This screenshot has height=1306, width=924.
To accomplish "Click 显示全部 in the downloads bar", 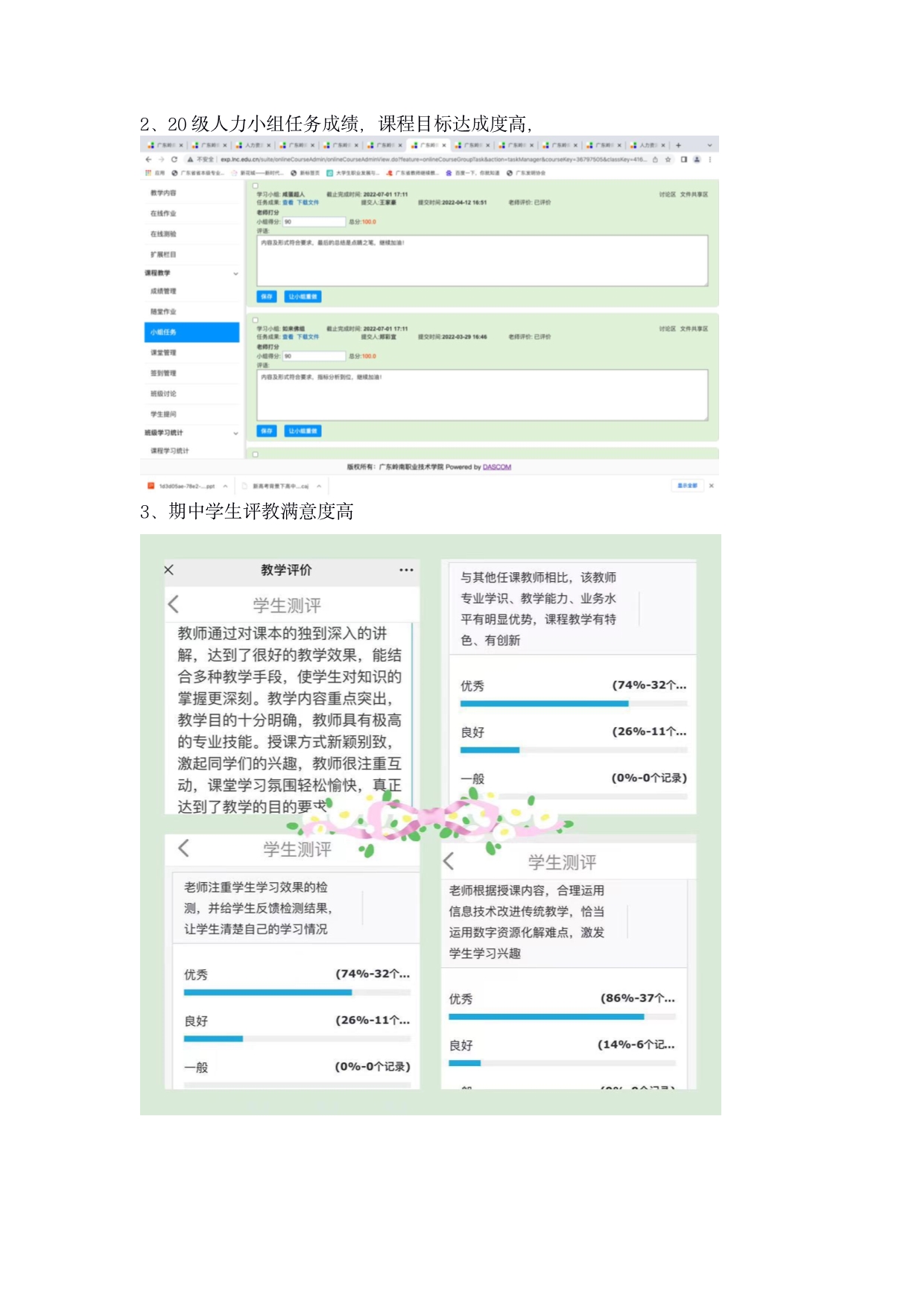I will (687, 486).
